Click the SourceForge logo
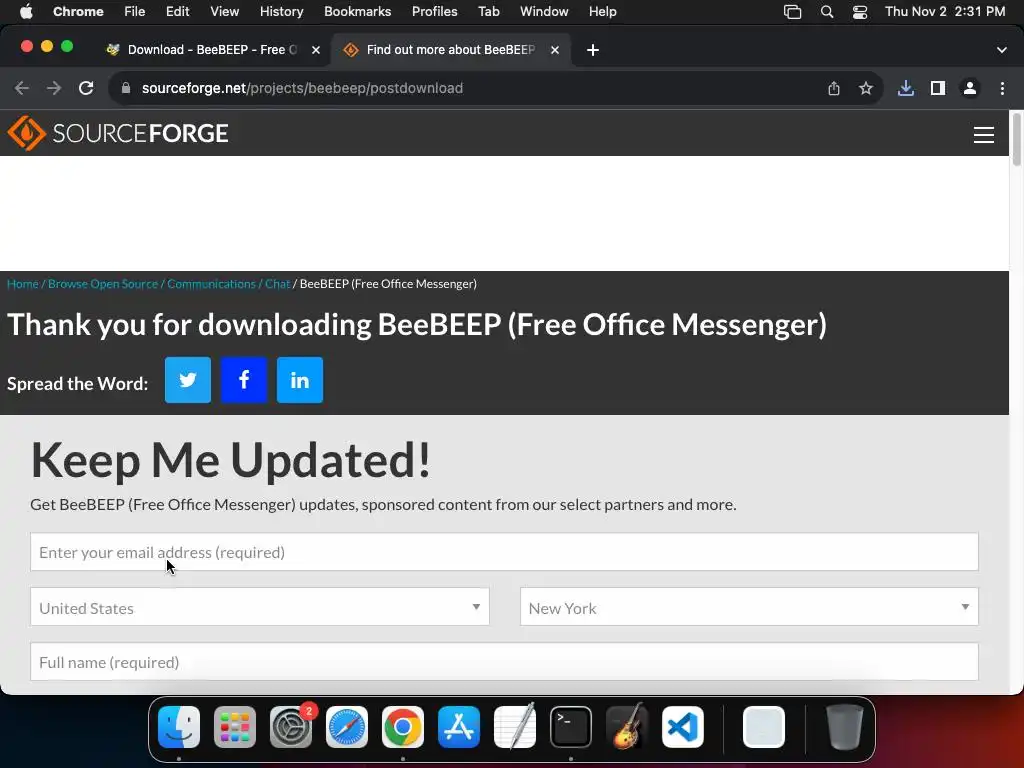1024x768 pixels. click(118, 133)
